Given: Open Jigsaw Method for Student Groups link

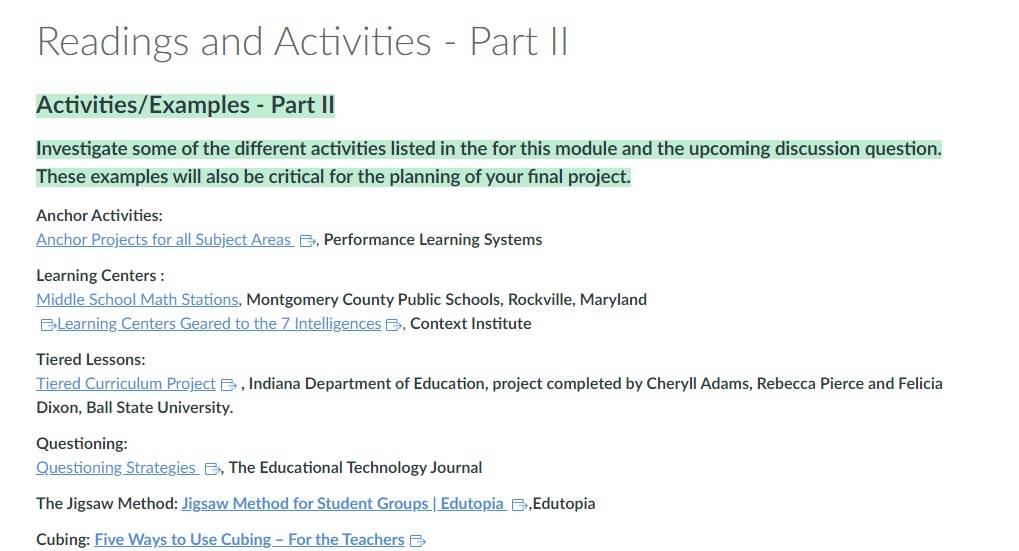Looking at the screenshot, I should pos(343,504).
